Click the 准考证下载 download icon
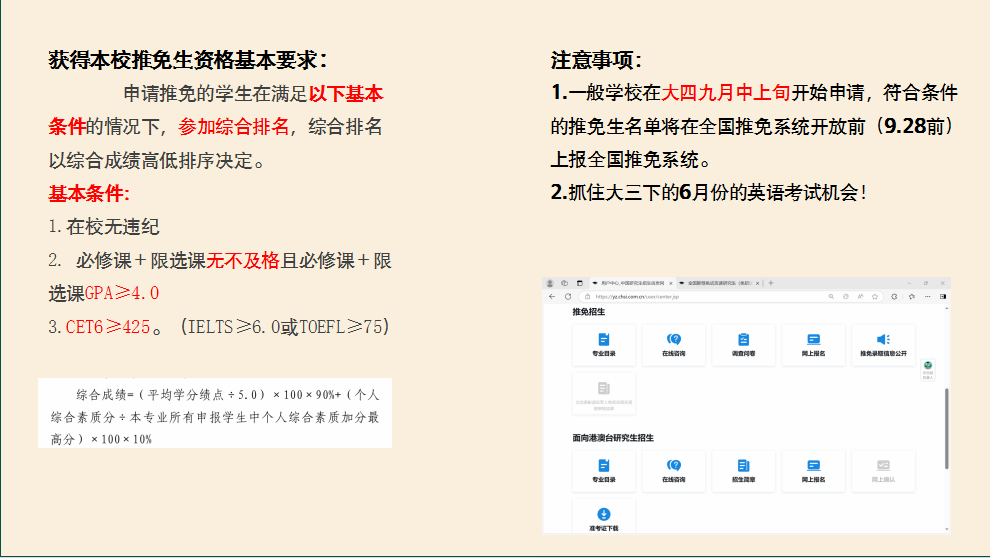Image resolution: width=990 pixels, height=558 pixels. pos(604,515)
